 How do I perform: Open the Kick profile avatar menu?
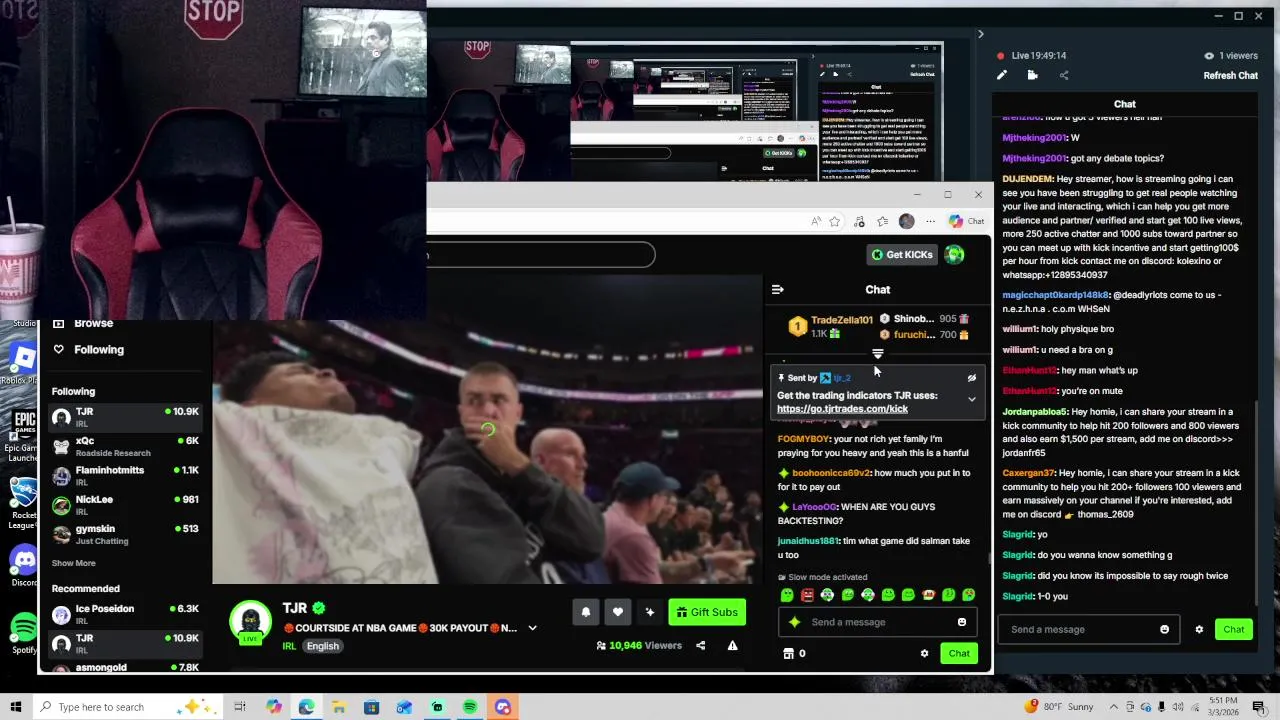[954, 255]
